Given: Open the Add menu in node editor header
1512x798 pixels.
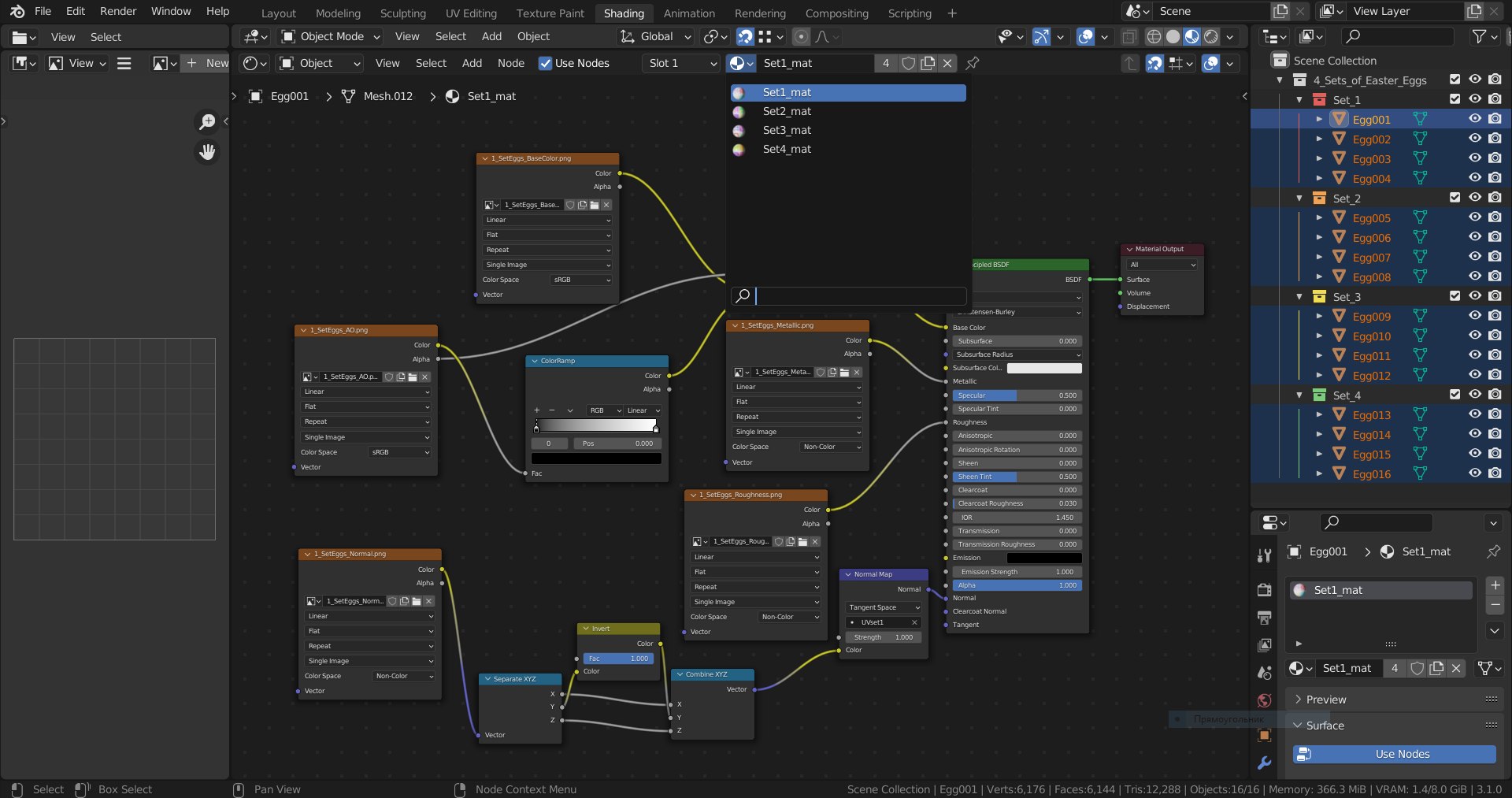Looking at the screenshot, I should (472, 63).
